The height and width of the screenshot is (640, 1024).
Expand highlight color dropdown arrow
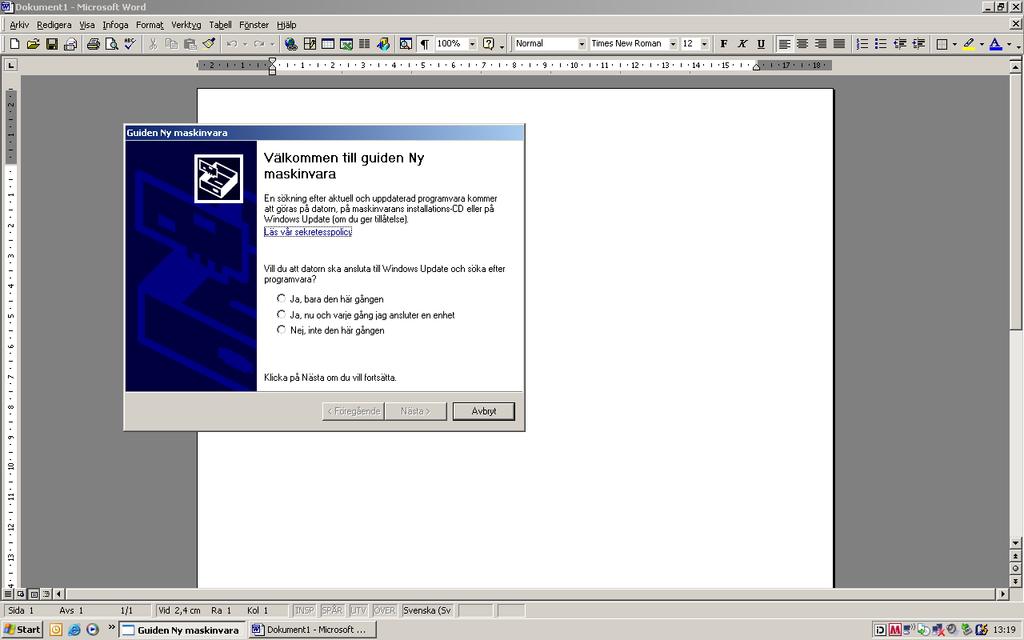pos(982,44)
